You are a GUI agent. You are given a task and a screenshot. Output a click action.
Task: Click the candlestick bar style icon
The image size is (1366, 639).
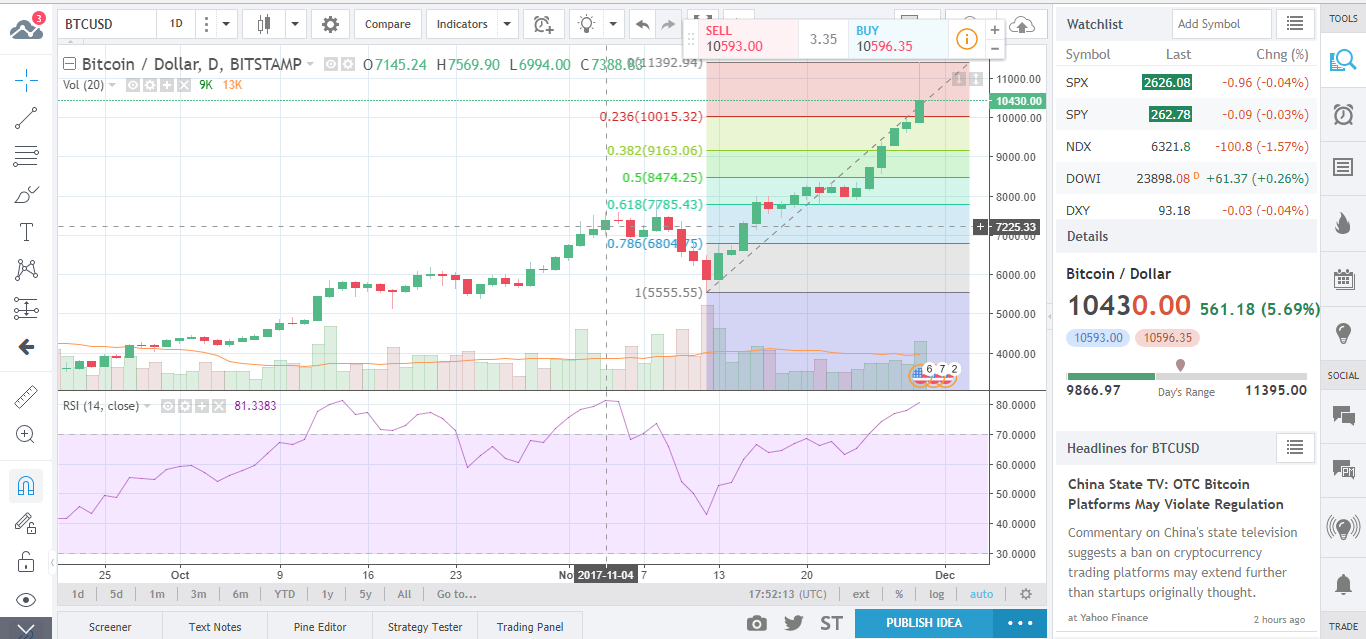point(264,24)
